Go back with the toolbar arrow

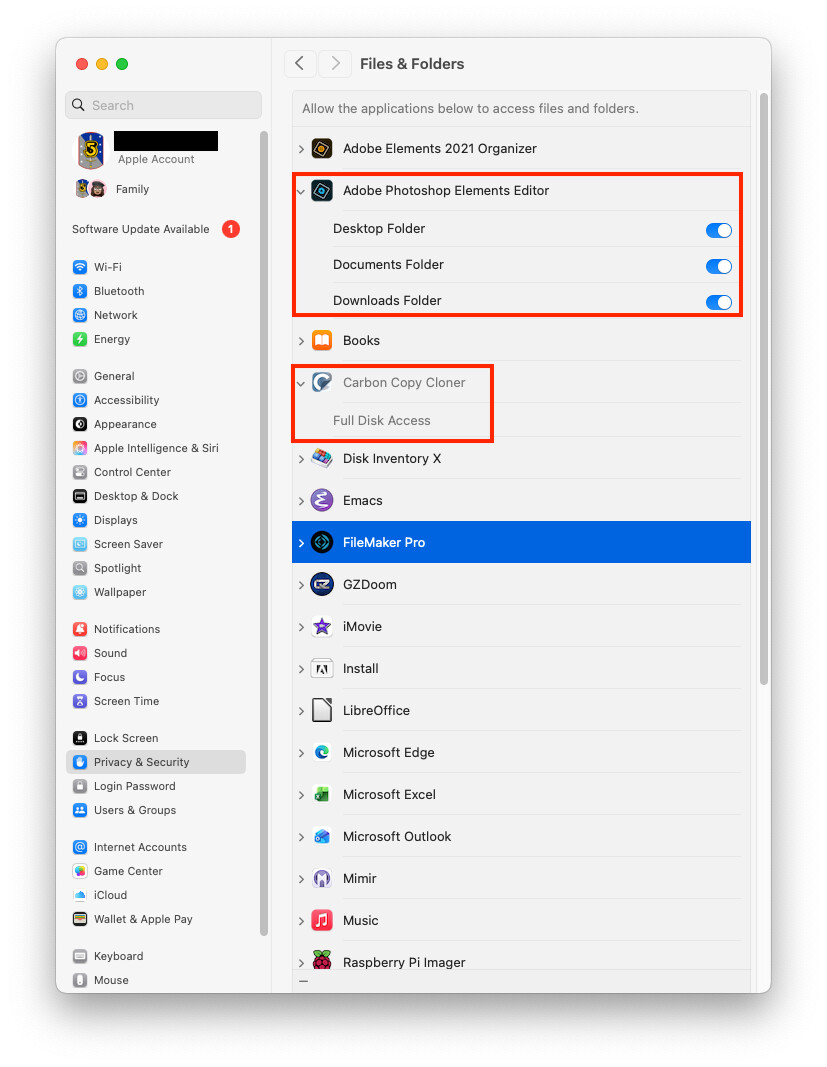tap(300, 63)
